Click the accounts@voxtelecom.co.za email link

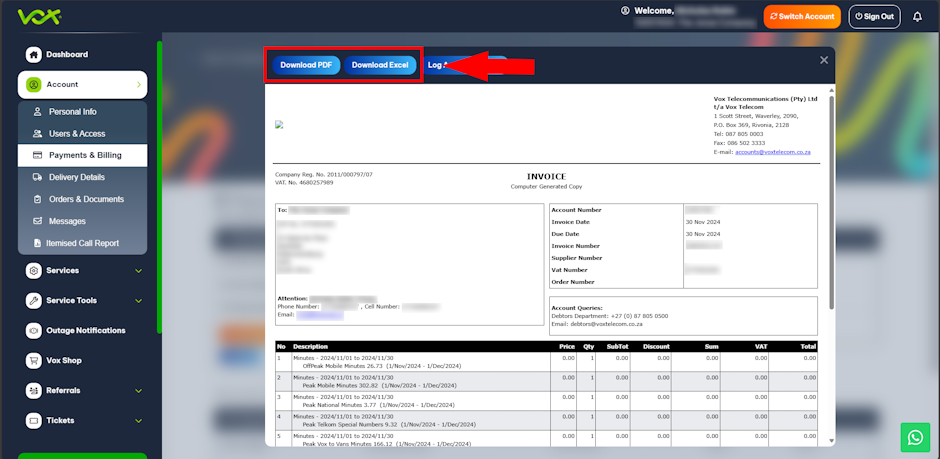coord(773,152)
